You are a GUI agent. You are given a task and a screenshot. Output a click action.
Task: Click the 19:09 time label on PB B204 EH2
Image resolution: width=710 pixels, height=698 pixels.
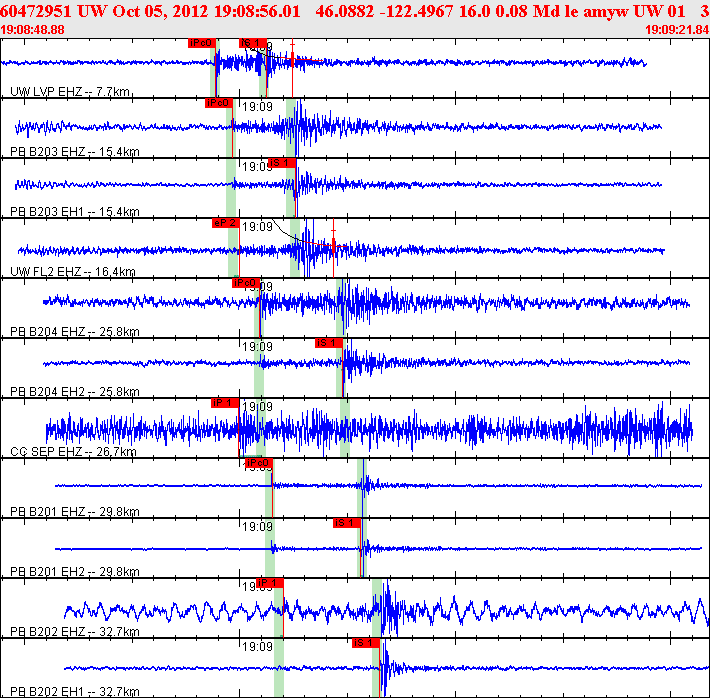pos(258,347)
